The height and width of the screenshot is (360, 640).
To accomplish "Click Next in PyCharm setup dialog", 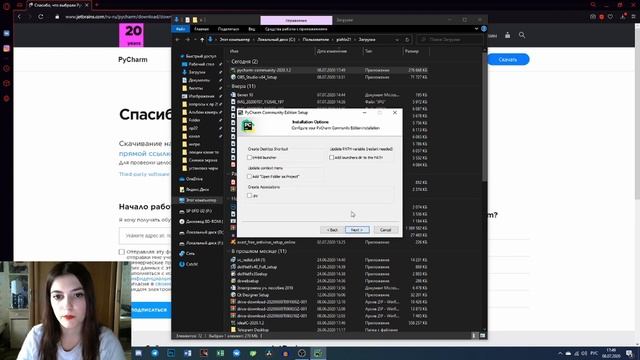I will 357,230.
